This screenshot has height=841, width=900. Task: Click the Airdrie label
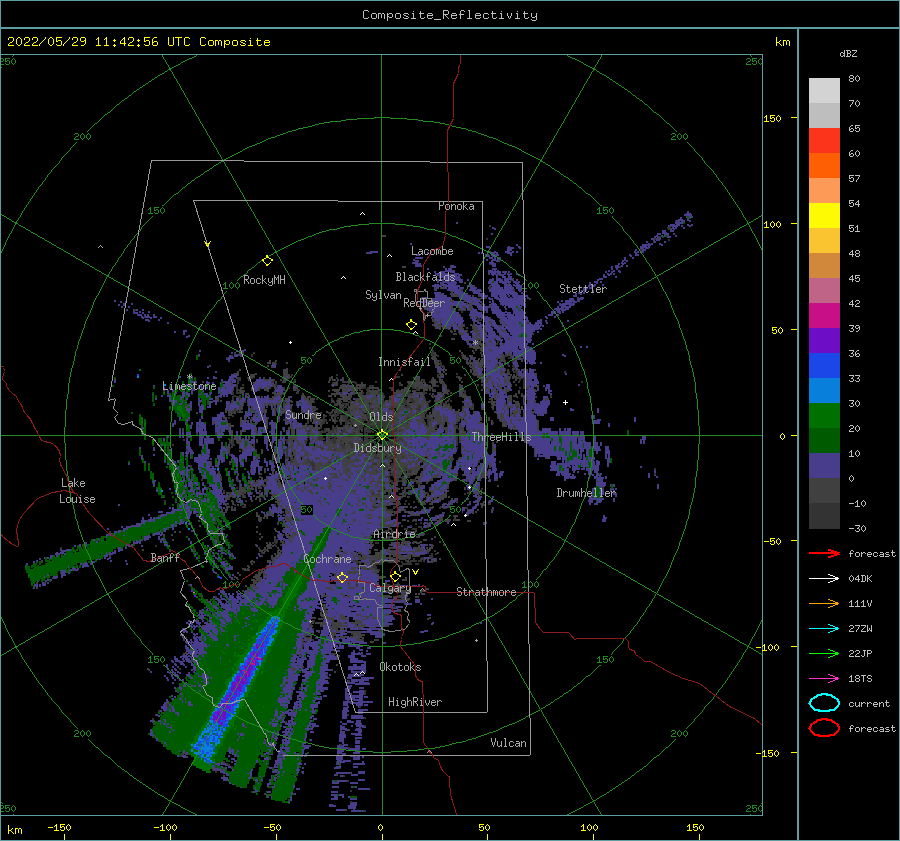coord(394,534)
